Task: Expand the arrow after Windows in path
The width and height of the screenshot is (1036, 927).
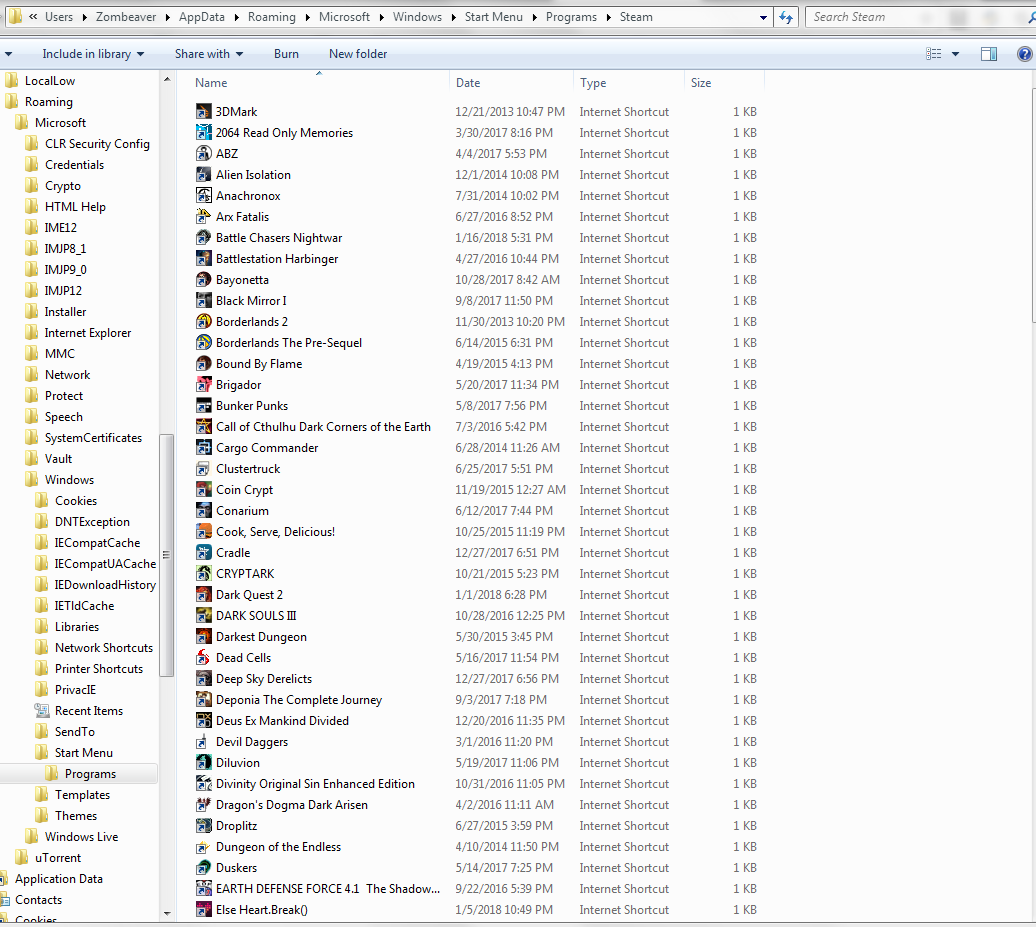Action: (x=453, y=17)
